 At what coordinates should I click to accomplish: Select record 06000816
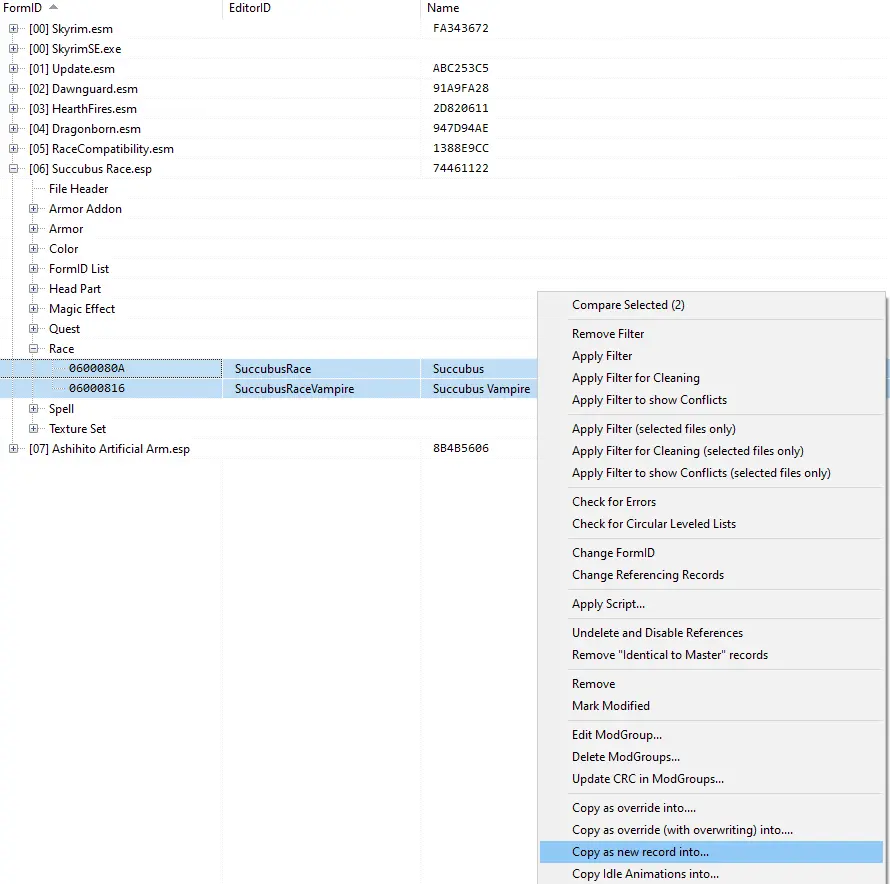click(x=96, y=388)
